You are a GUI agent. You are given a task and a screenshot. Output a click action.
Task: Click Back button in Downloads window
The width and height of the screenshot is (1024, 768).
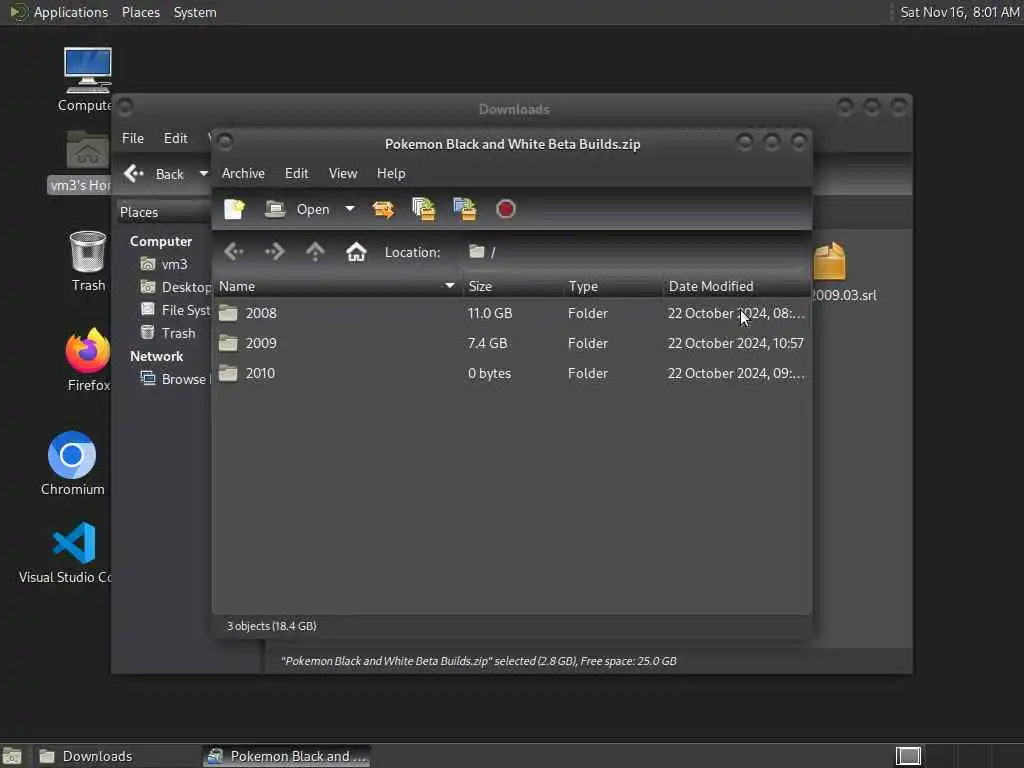click(x=155, y=174)
